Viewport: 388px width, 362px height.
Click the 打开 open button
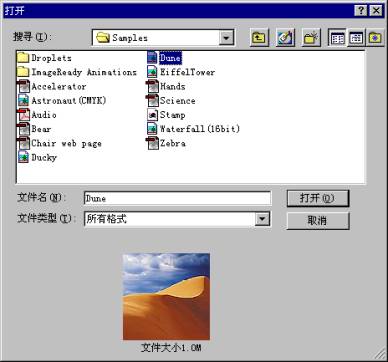coord(318,198)
